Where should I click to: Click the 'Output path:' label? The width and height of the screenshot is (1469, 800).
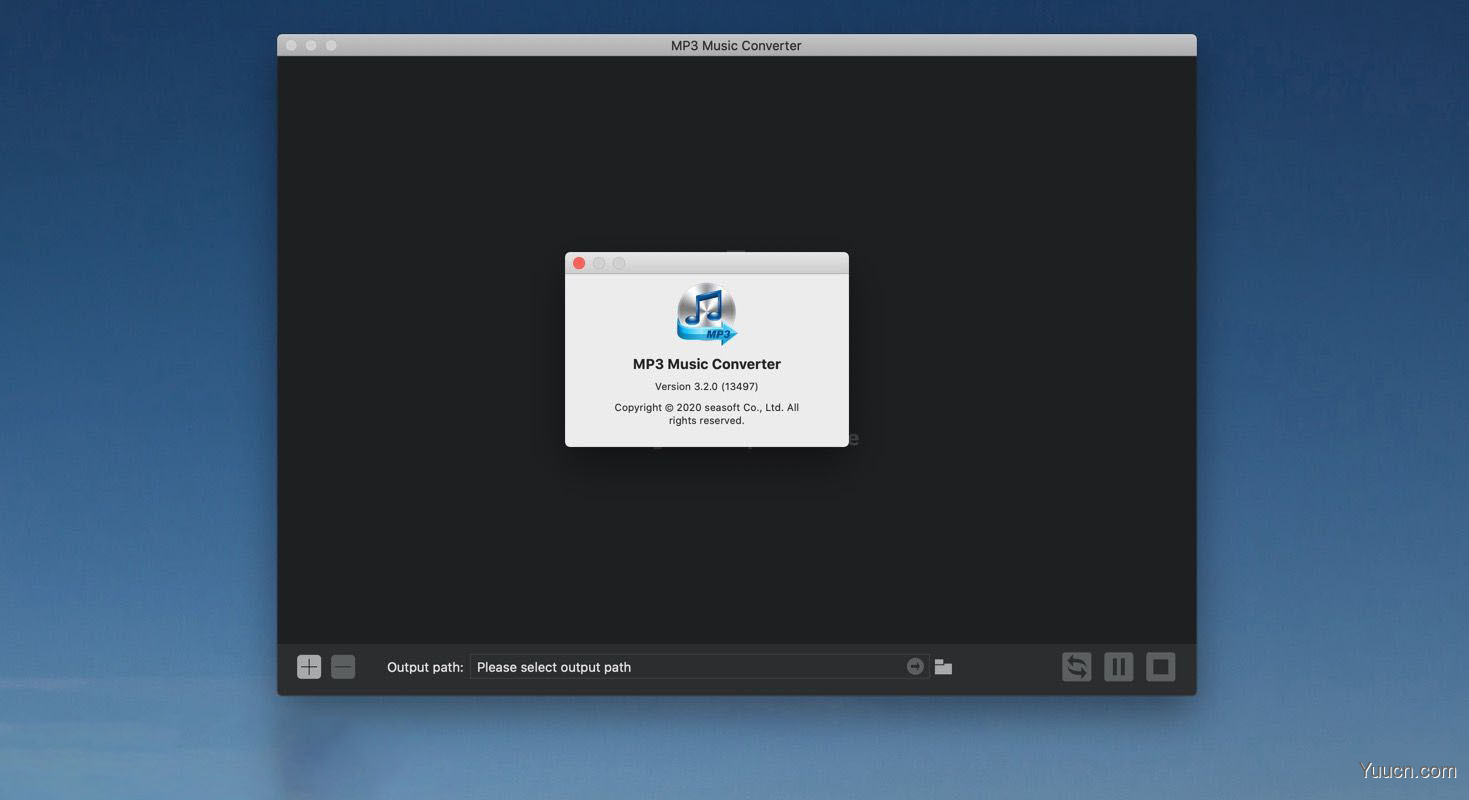click(425, 667)
